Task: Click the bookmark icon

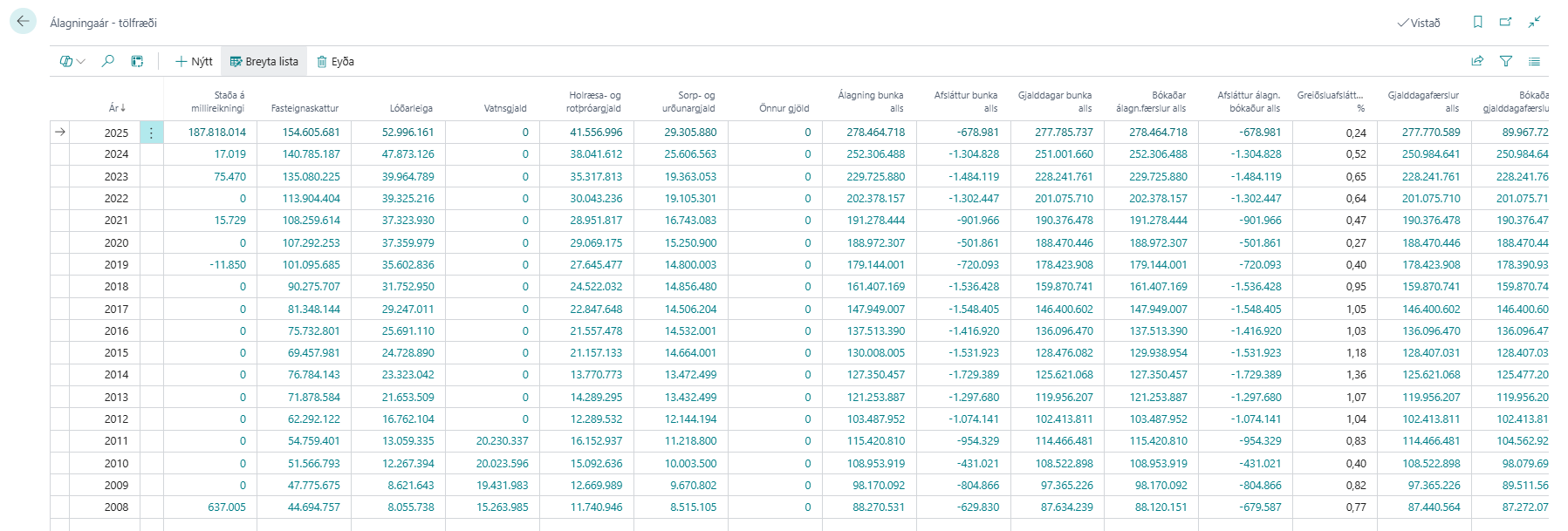Action: point(1477,23)
